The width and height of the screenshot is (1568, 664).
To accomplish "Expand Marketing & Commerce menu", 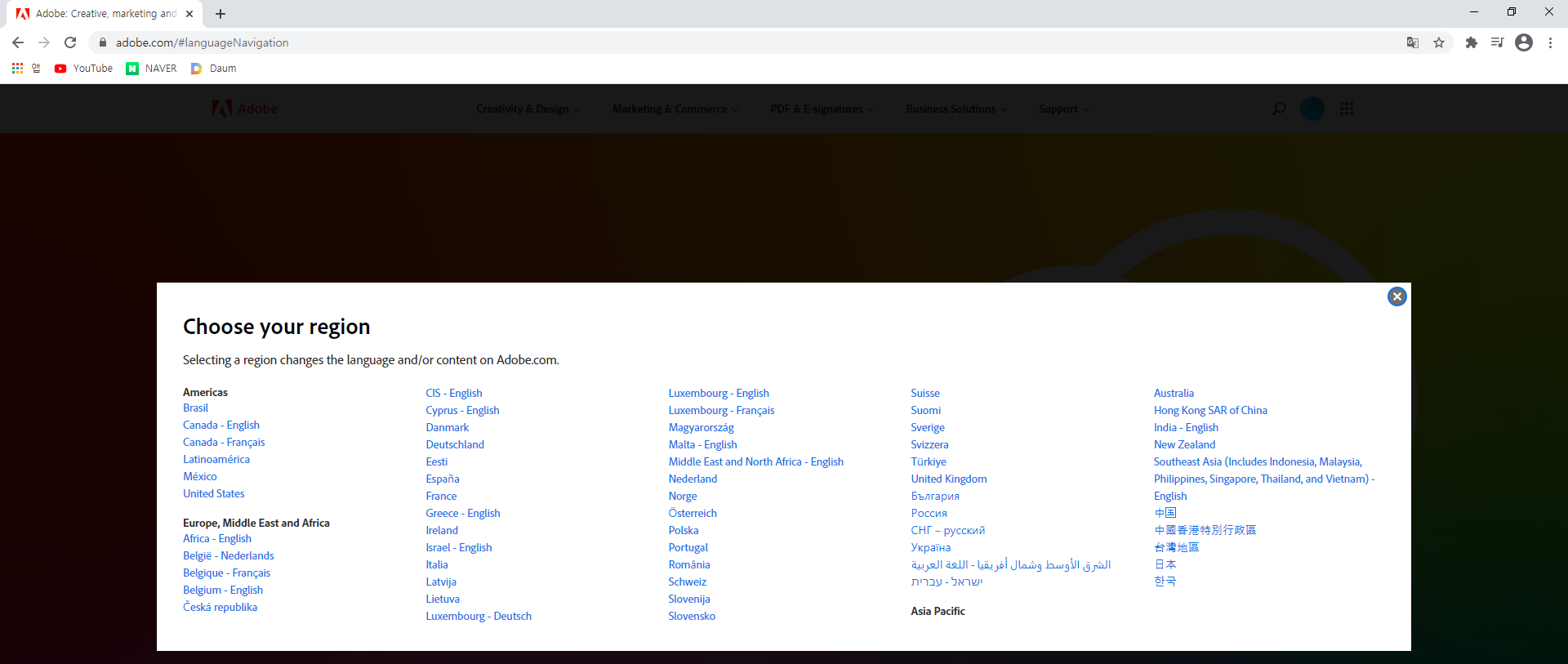I will [675, 109].
